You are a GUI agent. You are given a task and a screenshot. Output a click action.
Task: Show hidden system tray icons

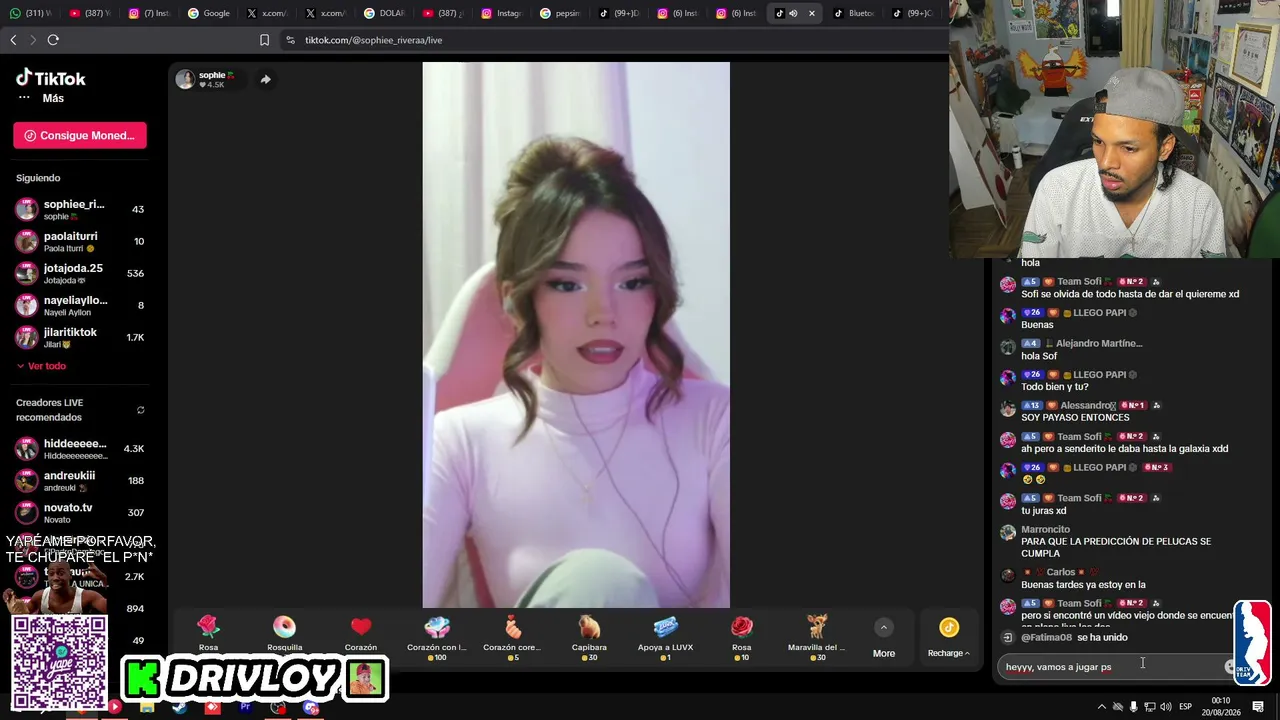coord(1102,707)
